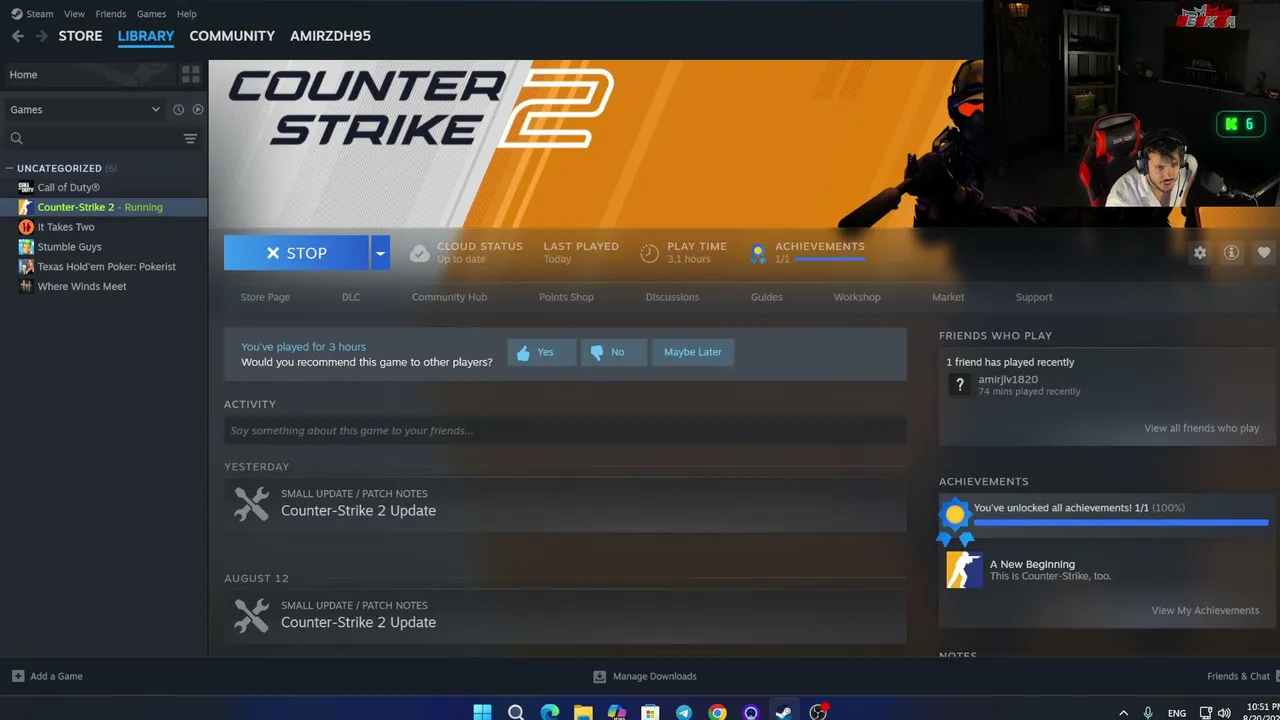View all friends who play

(x=1201, y=428)
